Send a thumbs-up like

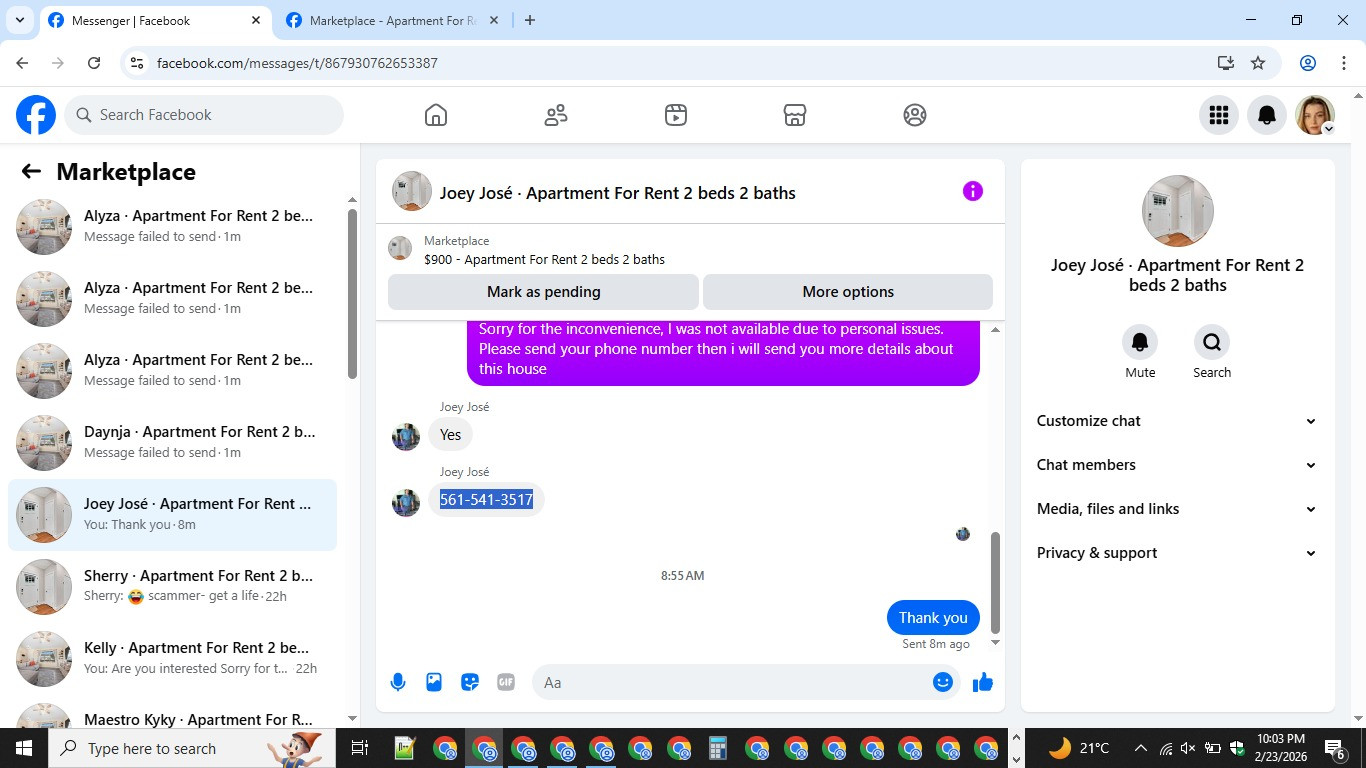coord(983,682)
